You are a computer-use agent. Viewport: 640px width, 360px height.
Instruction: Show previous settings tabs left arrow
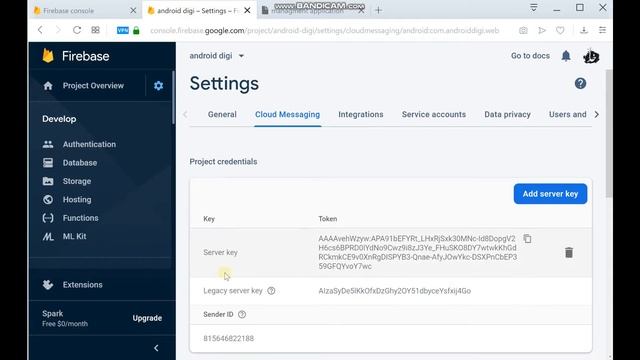pos(186,114)
